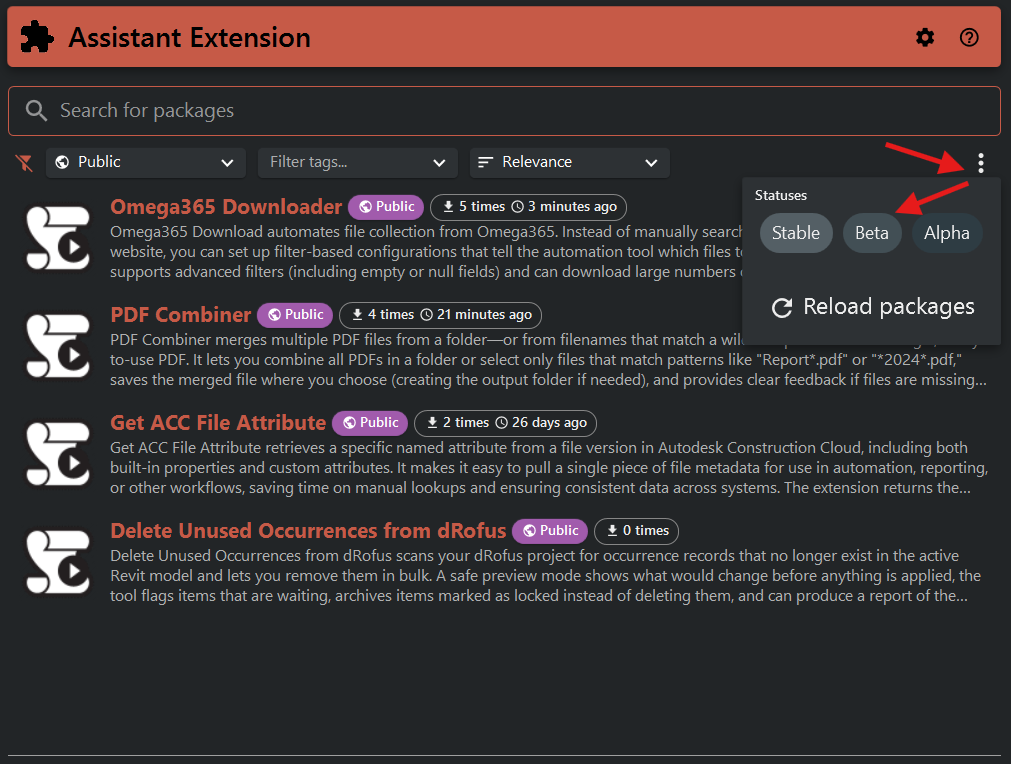Viewport: 1011px width, 764px height.
Task: Select Reload packages from the menu
Action: (x=873, y=307)
